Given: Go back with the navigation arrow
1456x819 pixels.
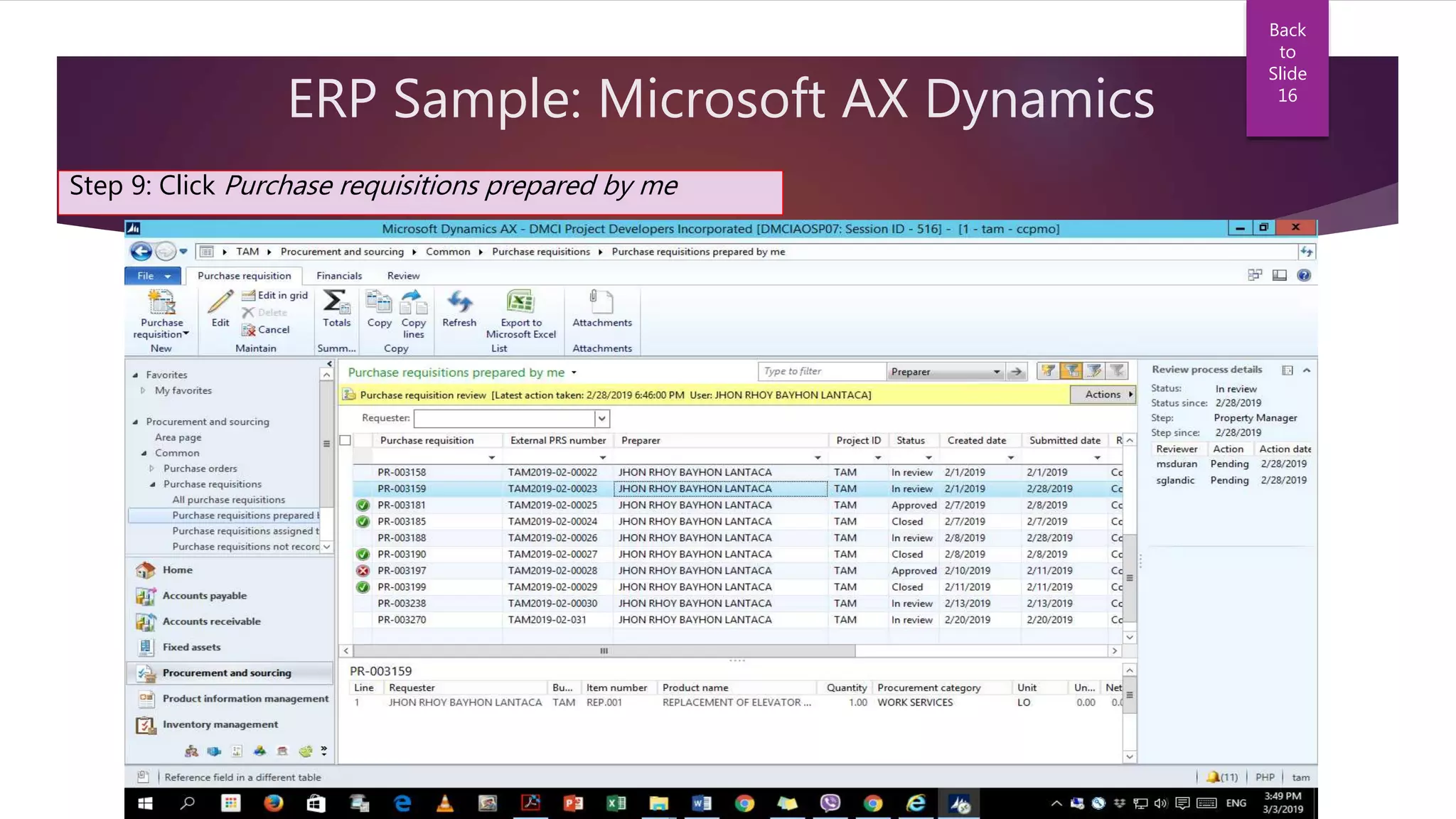Looking at the screenshot, I should pos(141,252).
